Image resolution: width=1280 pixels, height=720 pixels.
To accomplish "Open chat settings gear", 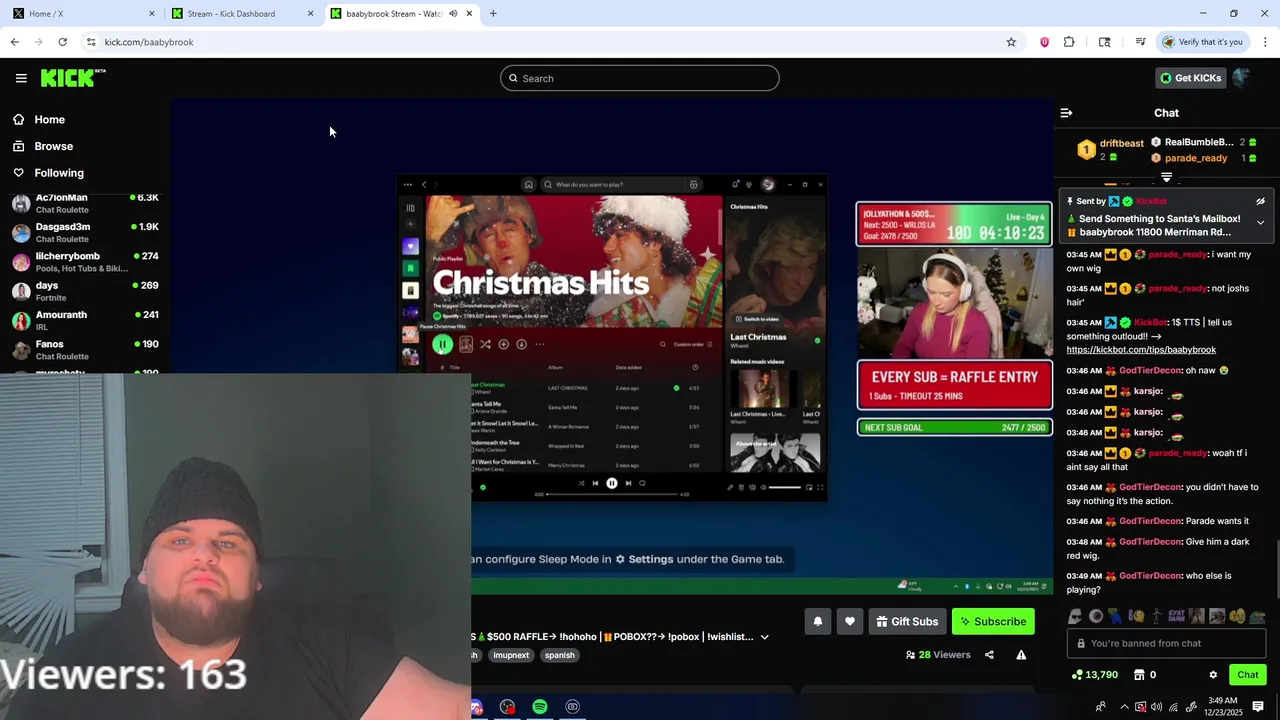I will tap(1213, 675).
